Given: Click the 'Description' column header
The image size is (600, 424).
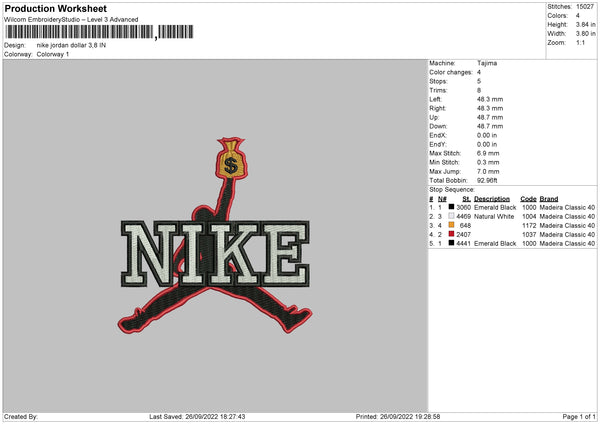Looking at the screenshot, I should click(x=492, y=199).
